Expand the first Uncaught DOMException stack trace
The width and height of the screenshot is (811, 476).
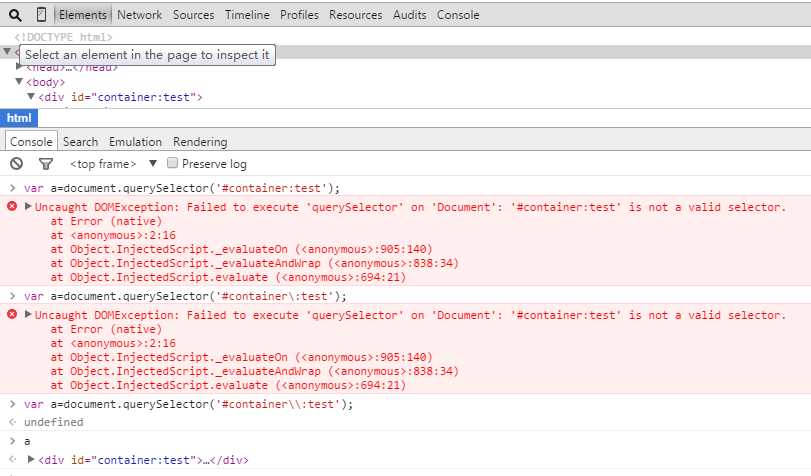pos(28,206)
